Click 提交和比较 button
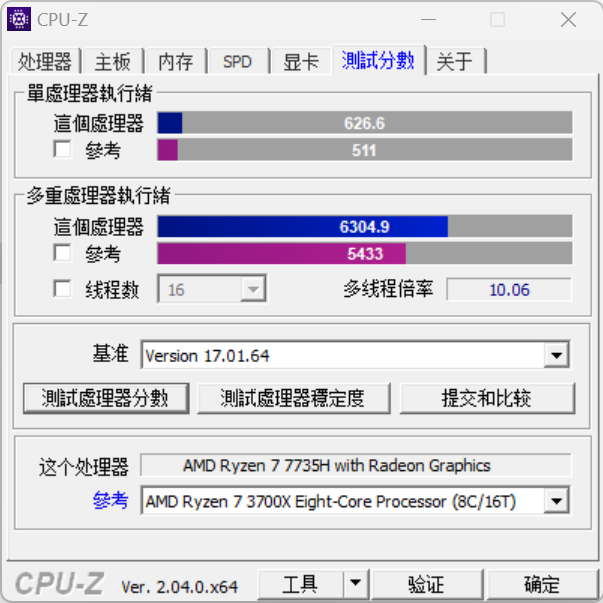This screenshot has width=603, height=603. (487, 398)
